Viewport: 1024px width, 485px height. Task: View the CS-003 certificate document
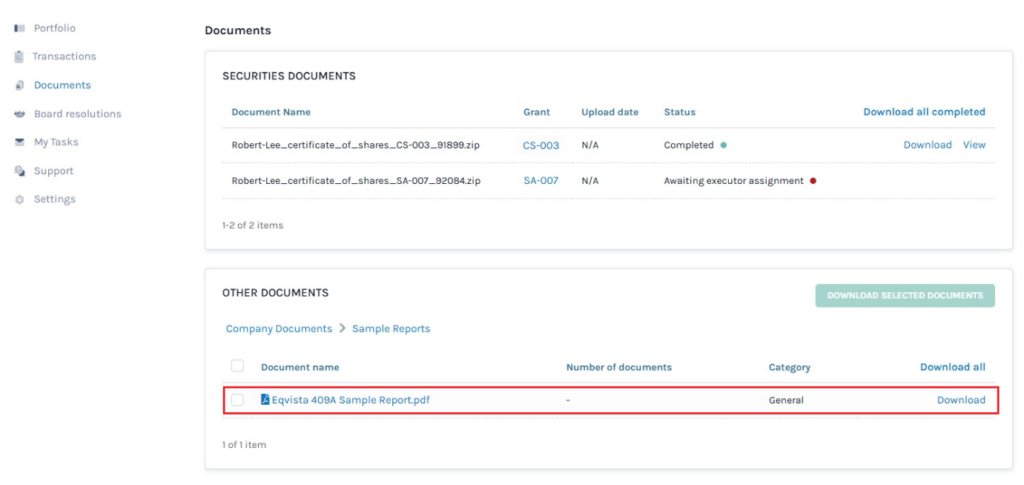click(x=974, y=145)
